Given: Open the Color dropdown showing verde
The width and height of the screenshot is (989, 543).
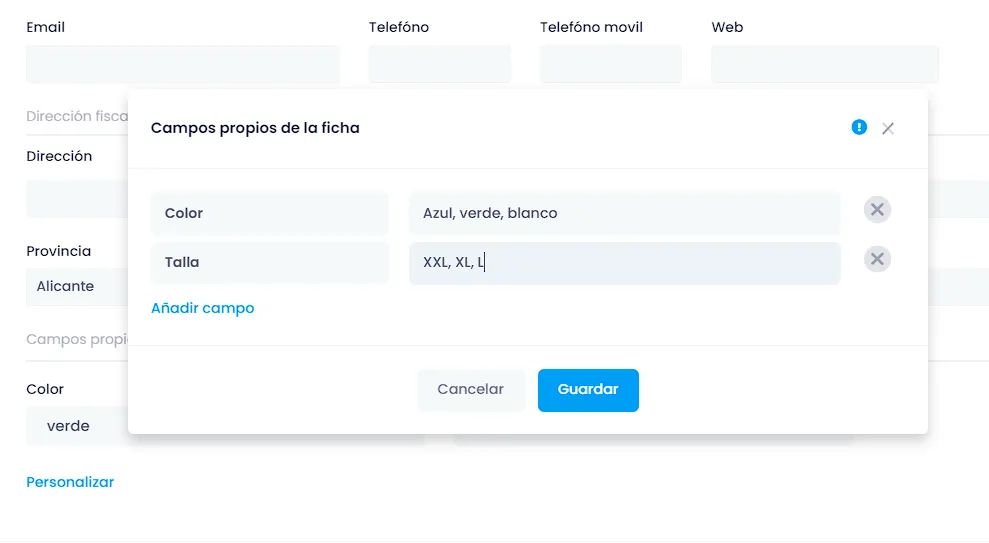Looking at the screenshot, I should 77,426.
